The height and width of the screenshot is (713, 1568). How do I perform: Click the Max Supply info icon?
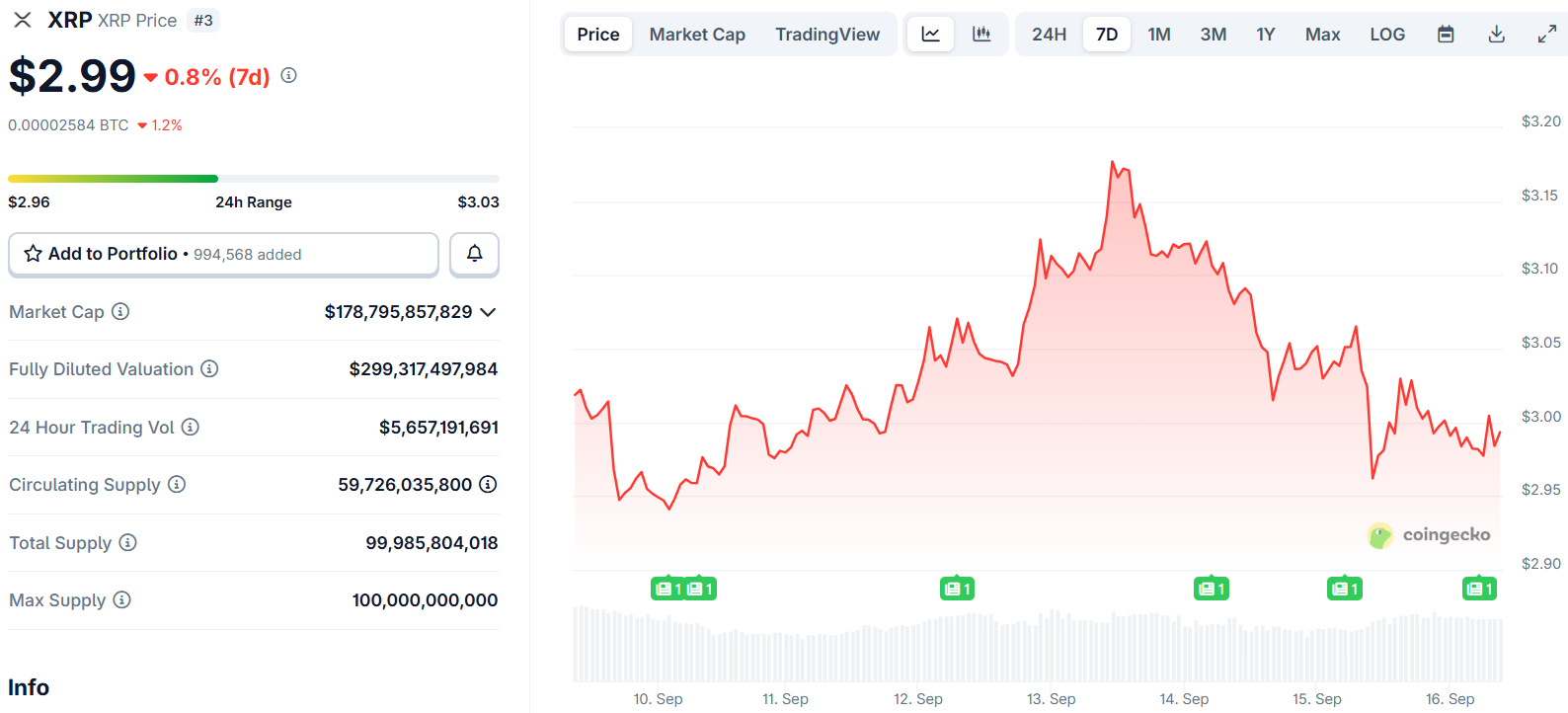121,599
